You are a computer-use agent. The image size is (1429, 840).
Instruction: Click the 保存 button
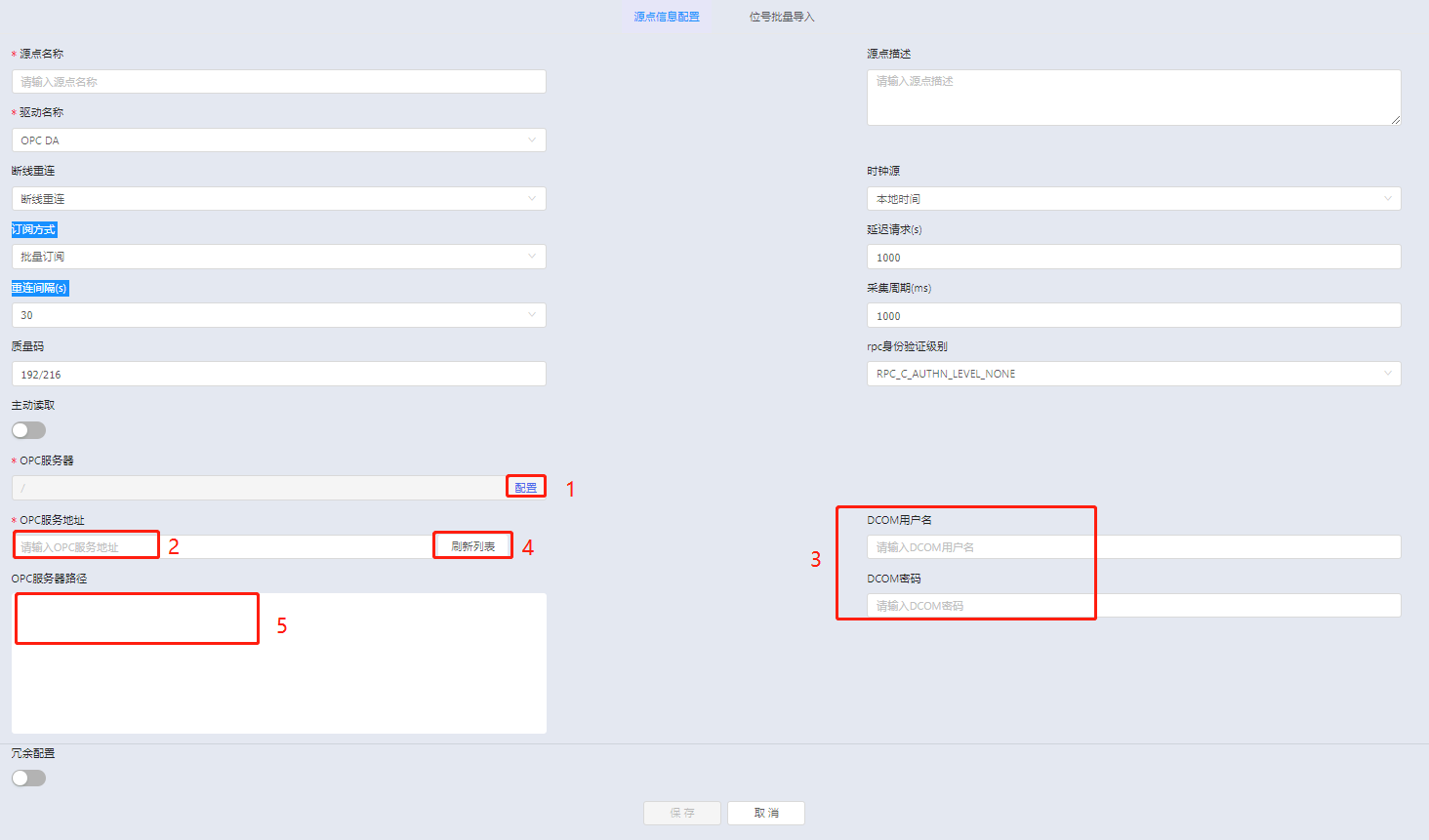tap(681, 813)
